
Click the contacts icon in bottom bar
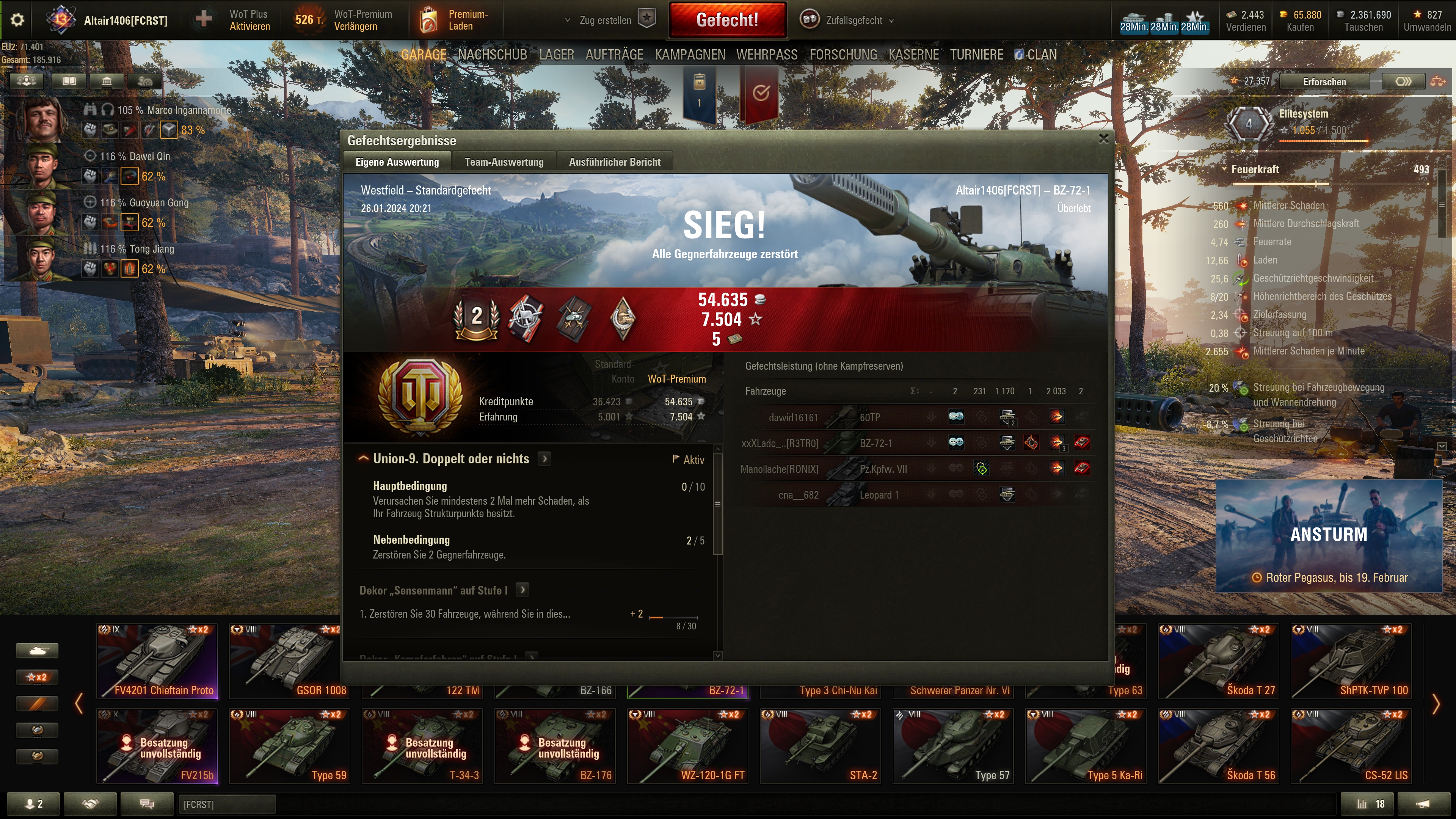[x=33, y=804]
